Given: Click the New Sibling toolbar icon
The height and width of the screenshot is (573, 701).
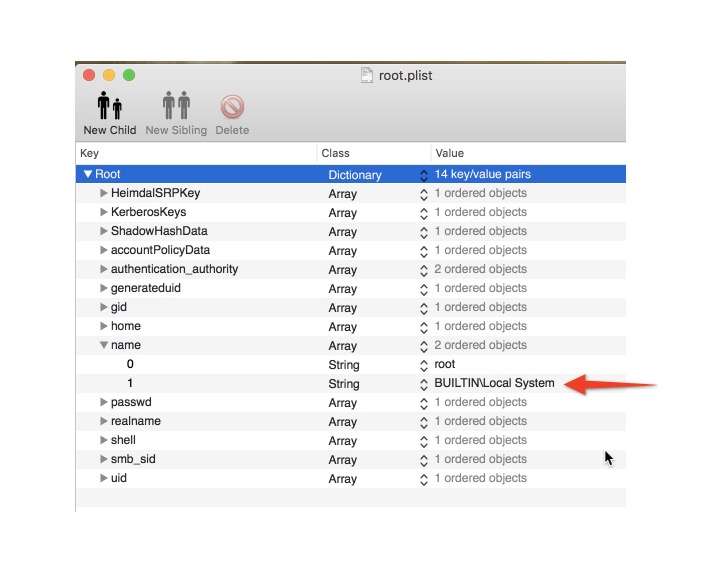Looking at the screenshot, I should tap(176, 106).
